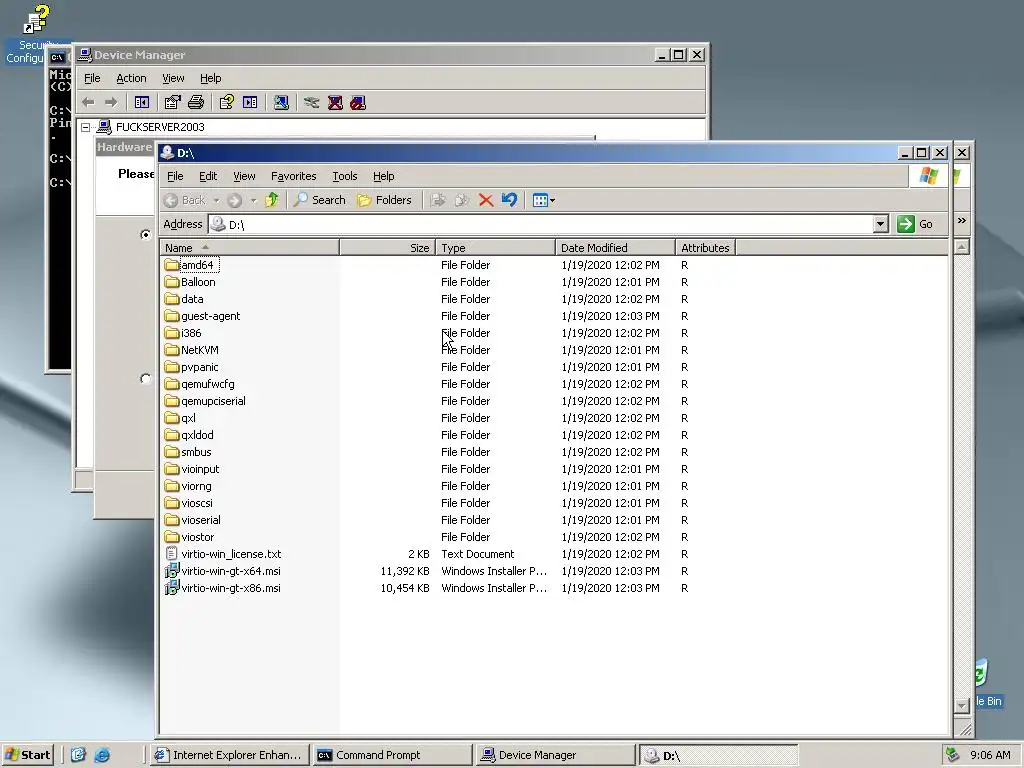The width and height of the screenshot is (1024, 768).
Task: Click the Help icon in Device Manager toolbar
Action: (x=226, y=102)
